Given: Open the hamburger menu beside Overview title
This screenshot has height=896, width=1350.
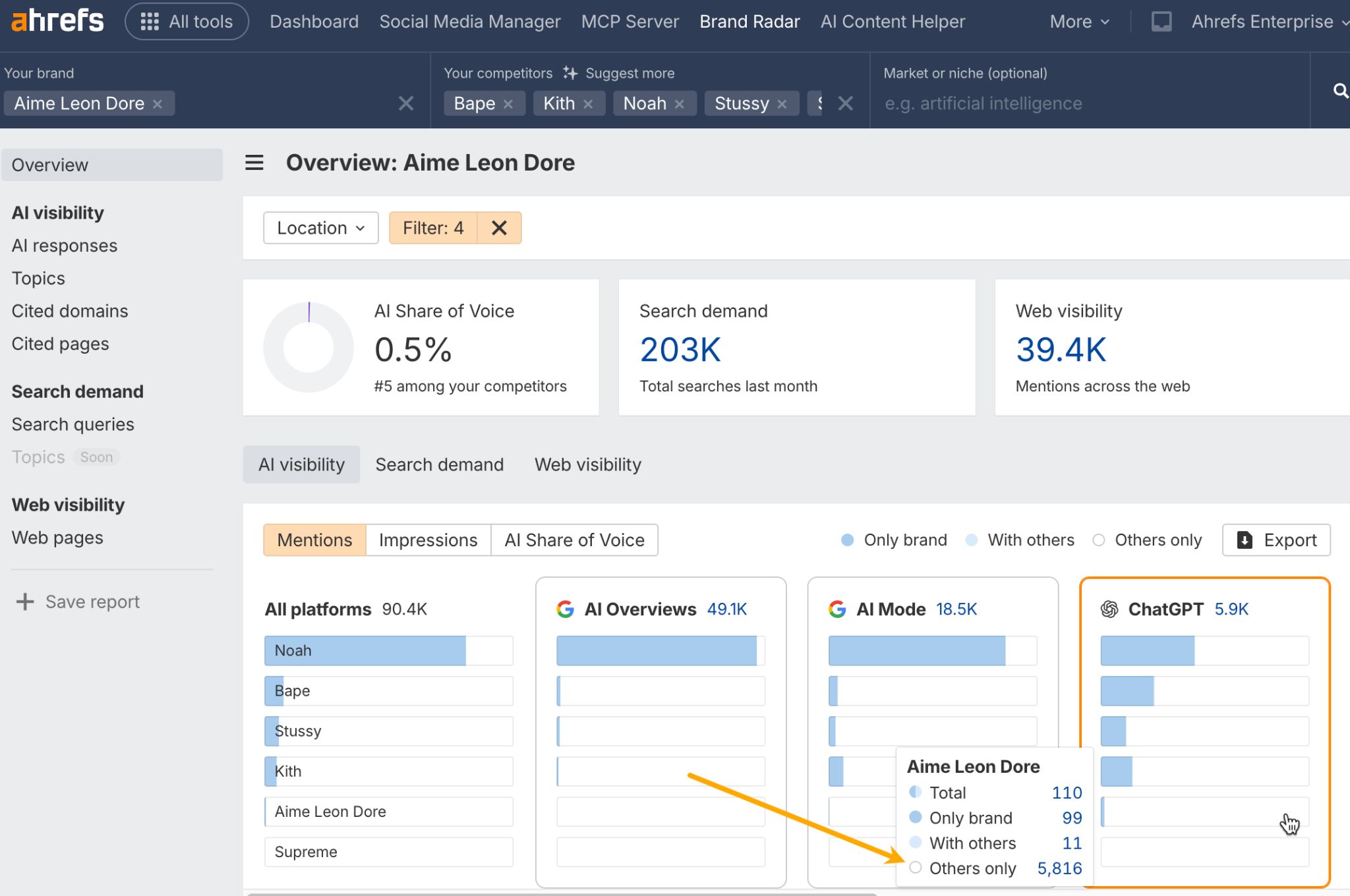Looking at the screenshot, I should click(254, 162).
